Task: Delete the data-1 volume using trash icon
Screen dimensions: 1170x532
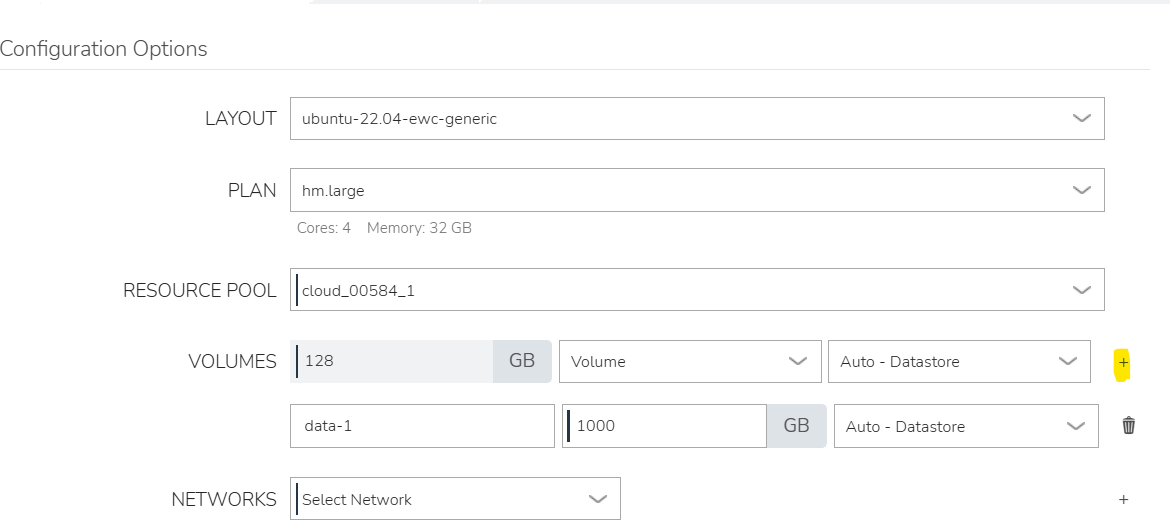Action: click(1128, 426)
